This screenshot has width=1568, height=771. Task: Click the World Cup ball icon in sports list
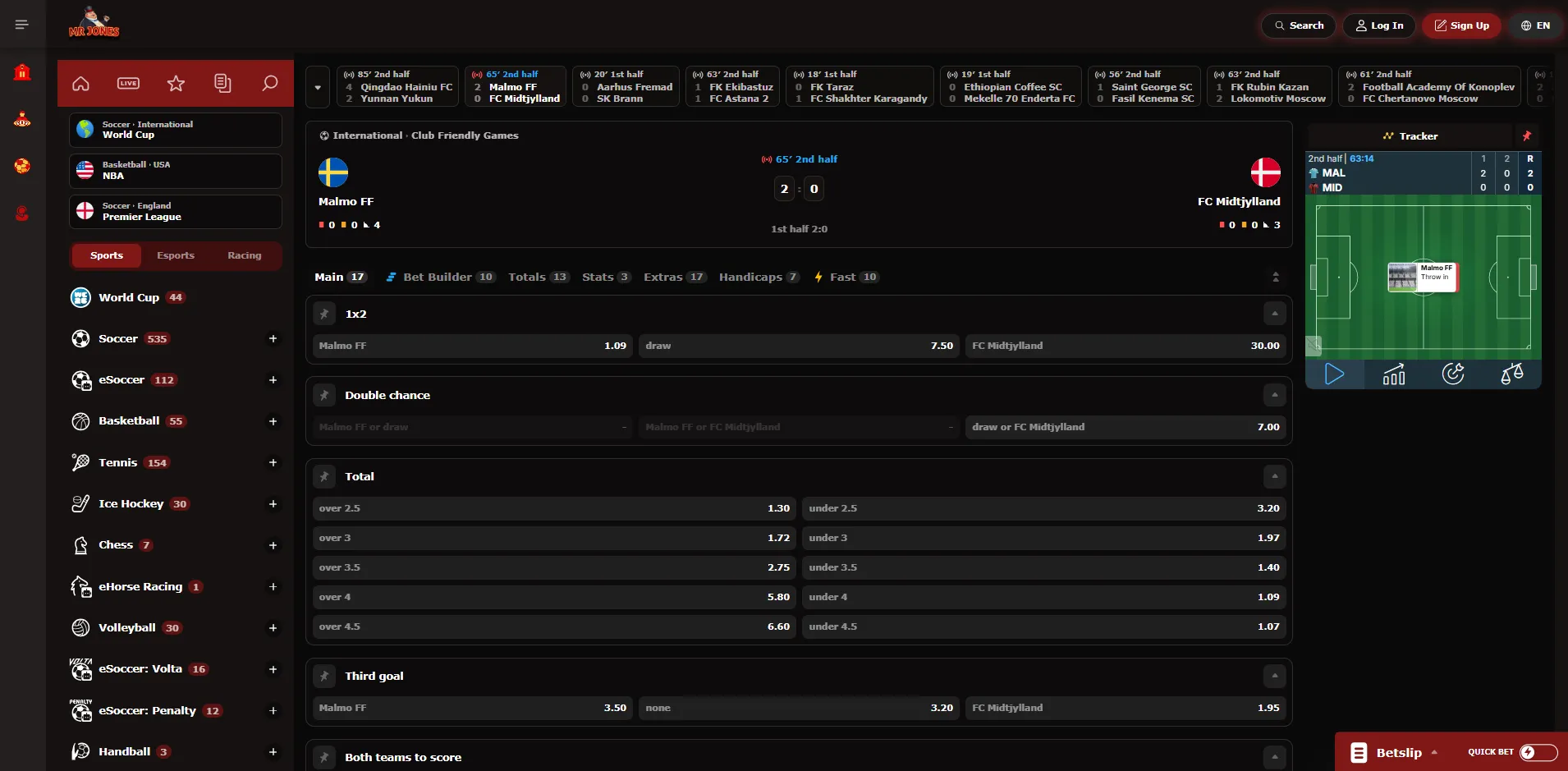(x=80, y=297)
